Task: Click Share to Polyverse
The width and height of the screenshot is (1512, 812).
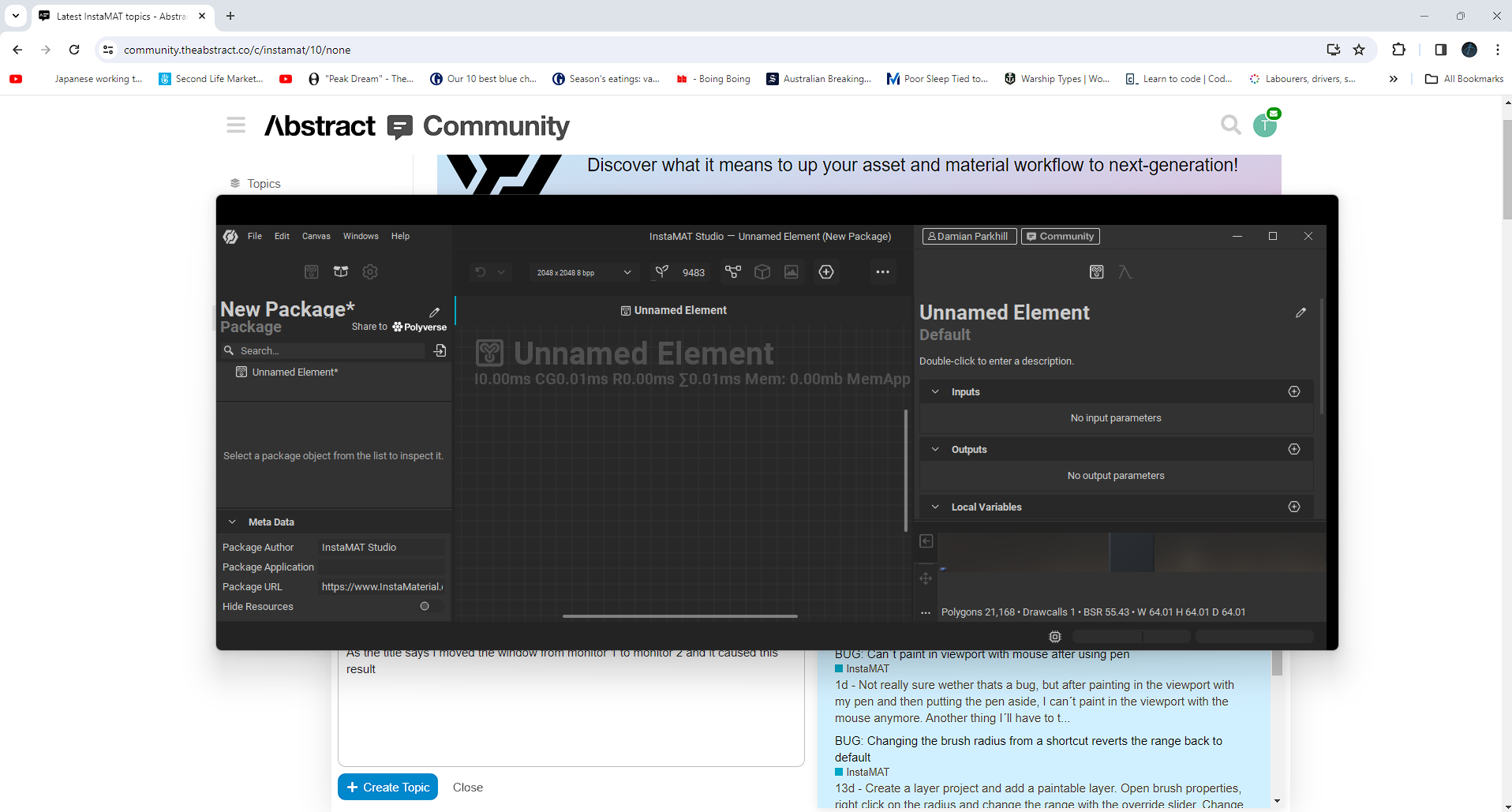Action: coord(399,327)
